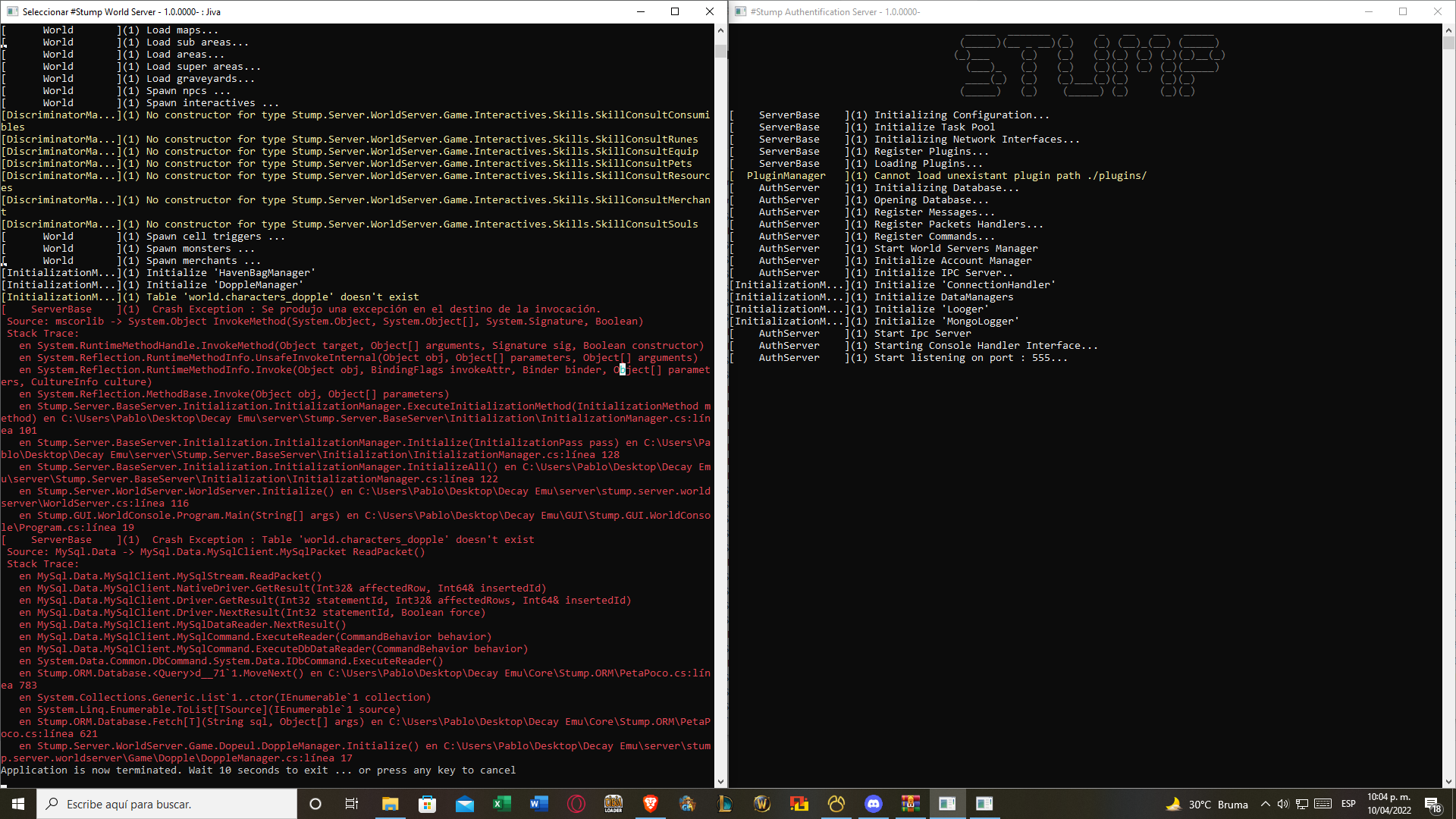The height and width of the screenshot is (819, 1456).
Task: Click the Authentification Server scrollbar down arrow
Action: pos(1448,782)
